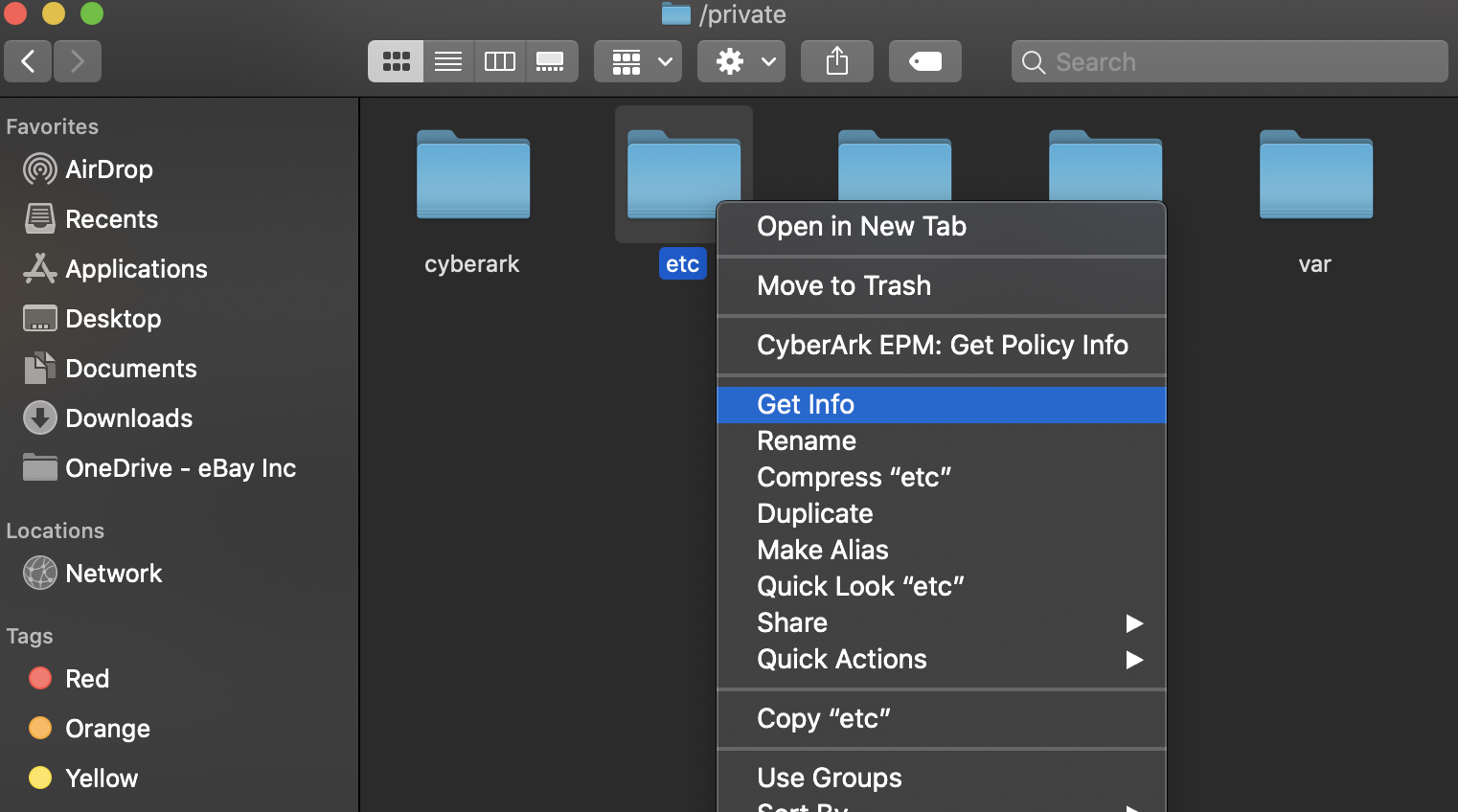1458x812 pixels.
Task: Click the red close window button
Action: [15, 13]
